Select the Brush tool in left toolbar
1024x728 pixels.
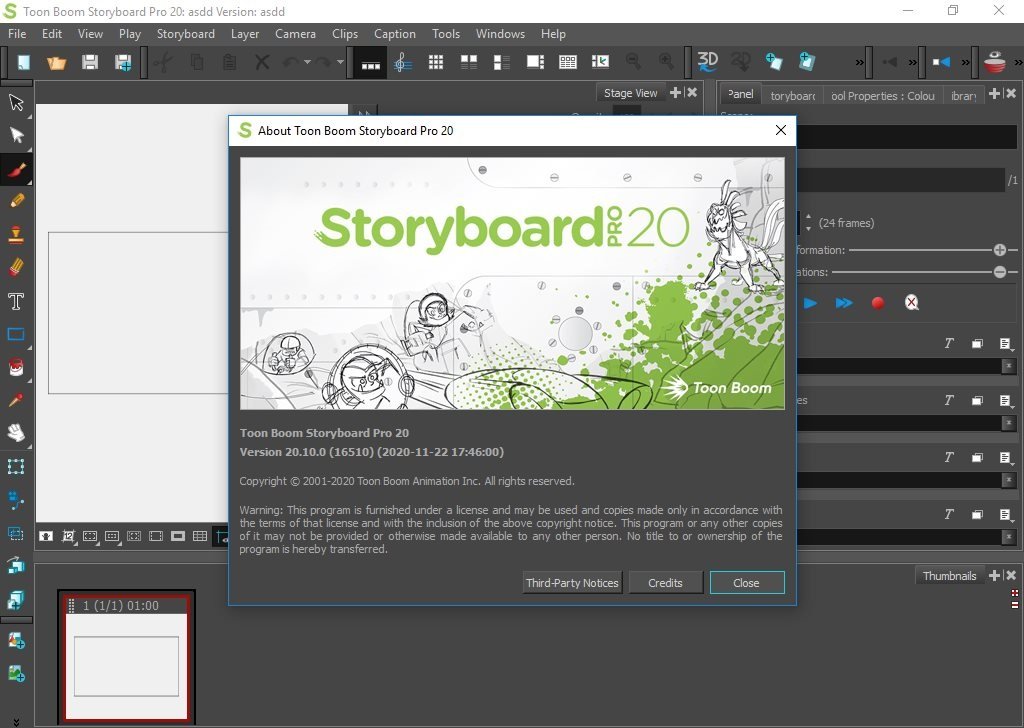pyautogui.click(x=16, y=170)
